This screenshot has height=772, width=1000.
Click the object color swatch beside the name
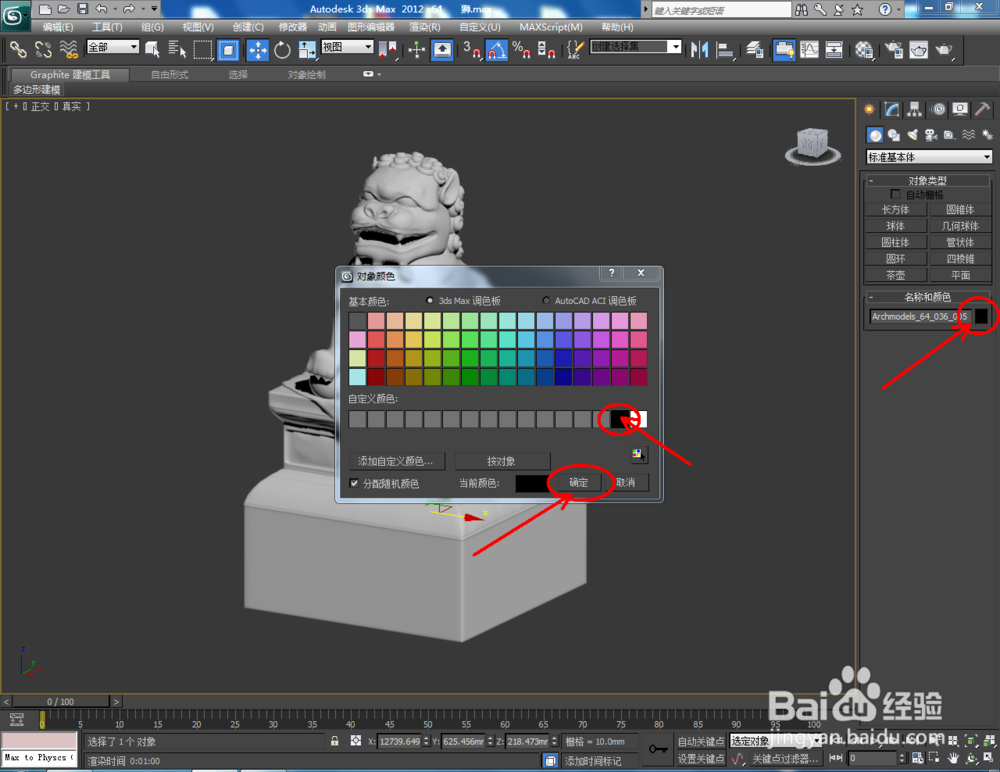tap(981, 316)
